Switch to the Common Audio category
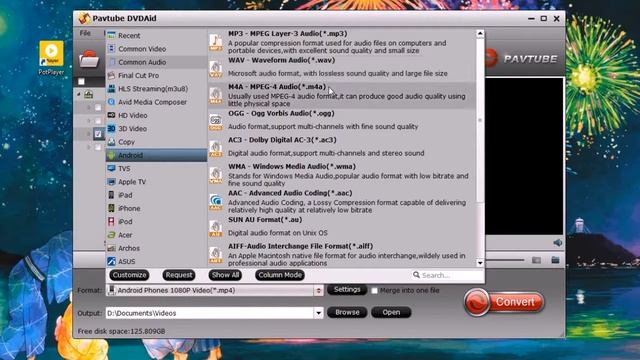Screen dimensions: 640x360 coord(156,62)
